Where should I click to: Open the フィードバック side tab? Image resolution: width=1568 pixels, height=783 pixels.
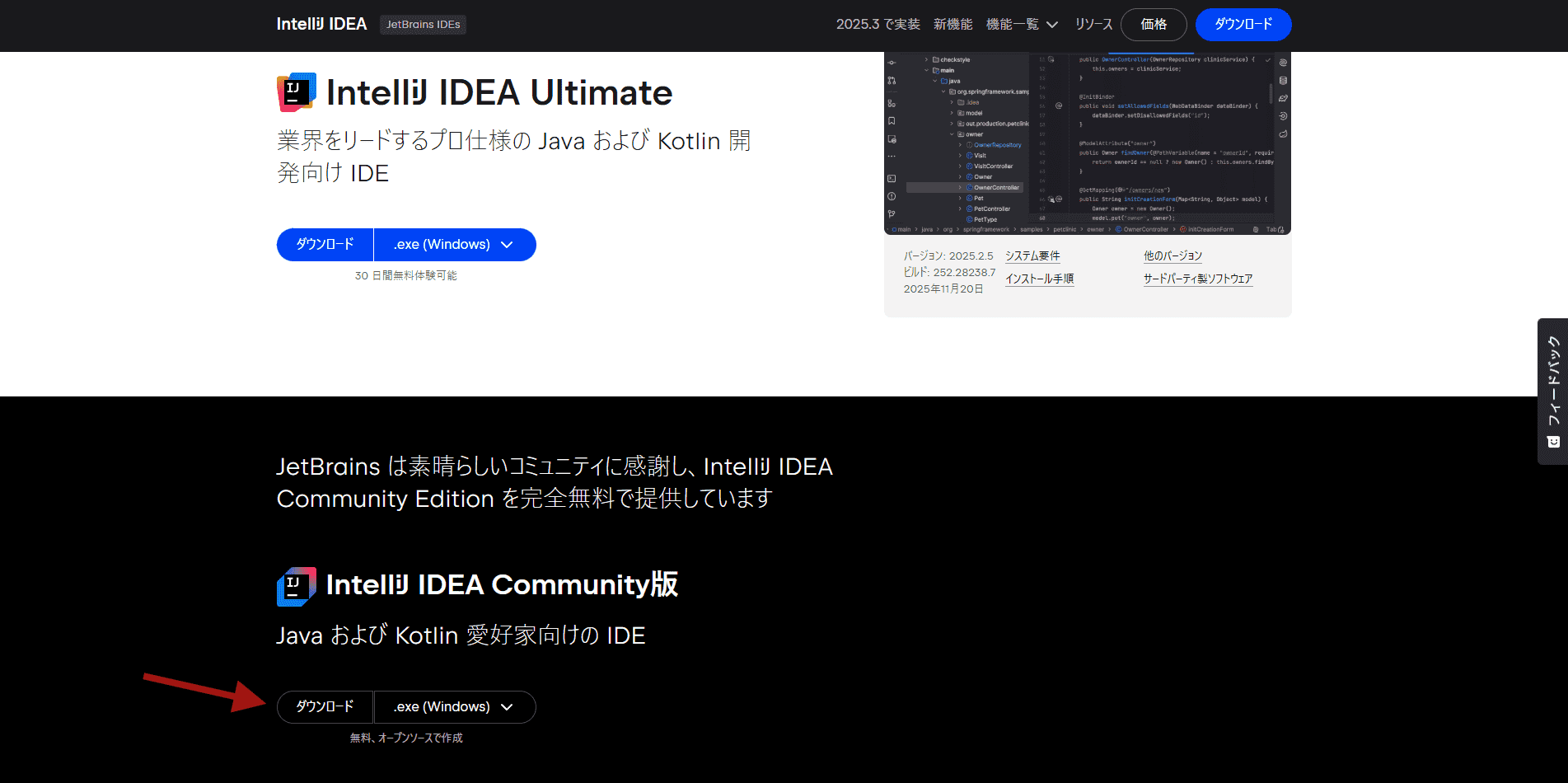[x=1553, y=391]
